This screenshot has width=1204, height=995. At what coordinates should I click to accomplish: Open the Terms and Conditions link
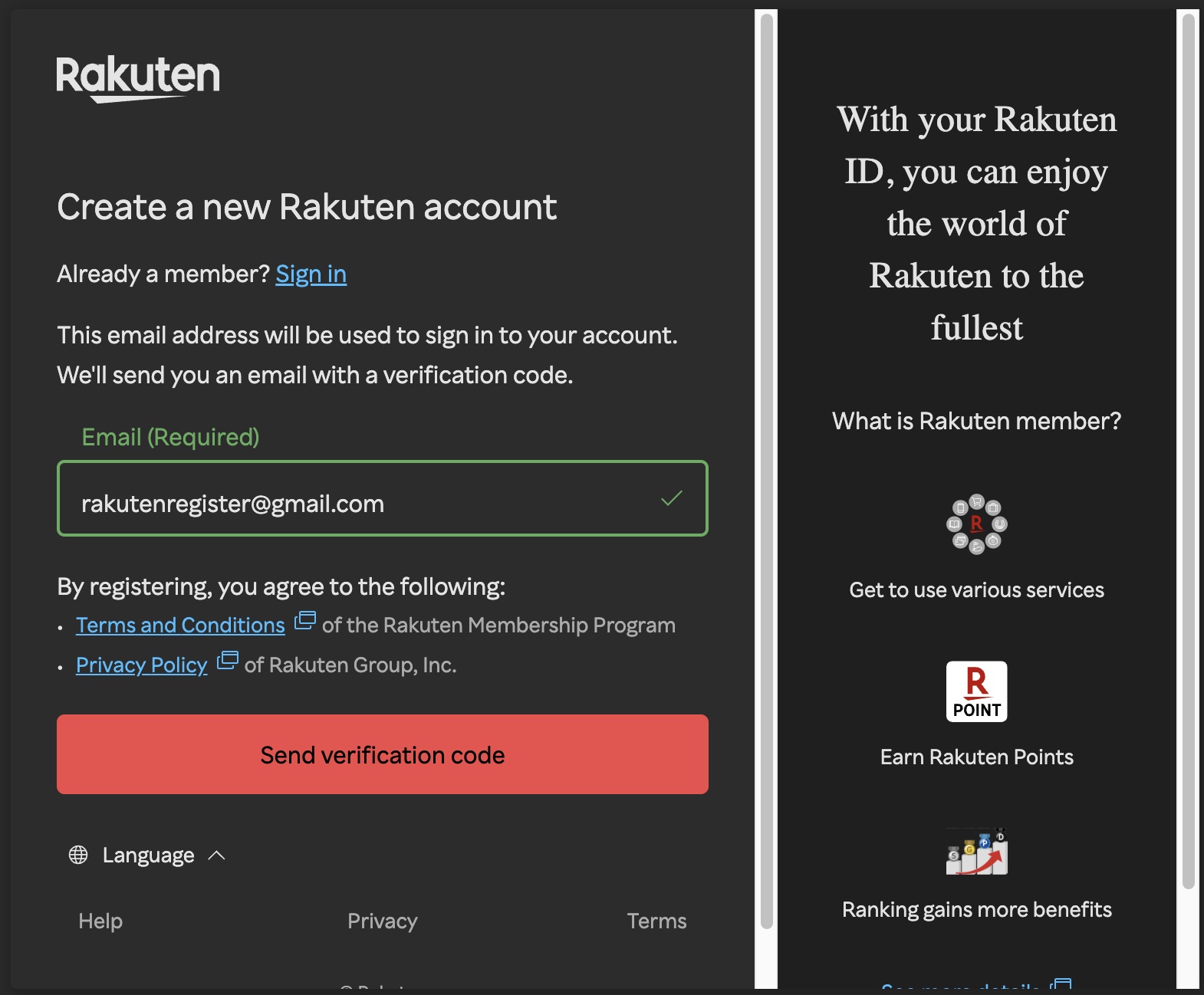tap(180, 626)
